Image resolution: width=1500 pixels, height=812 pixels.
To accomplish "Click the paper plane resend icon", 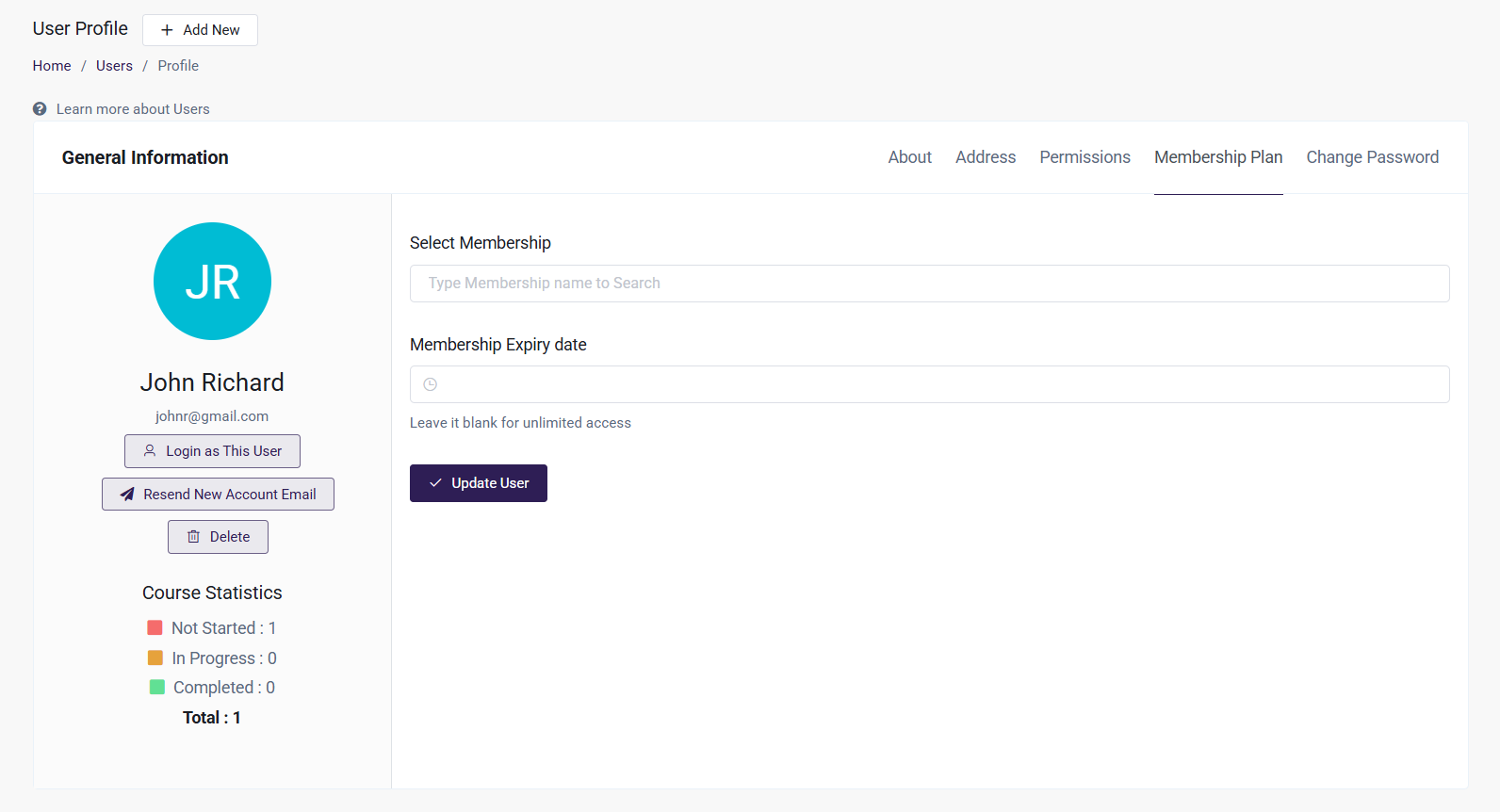I will click(127, 495).
